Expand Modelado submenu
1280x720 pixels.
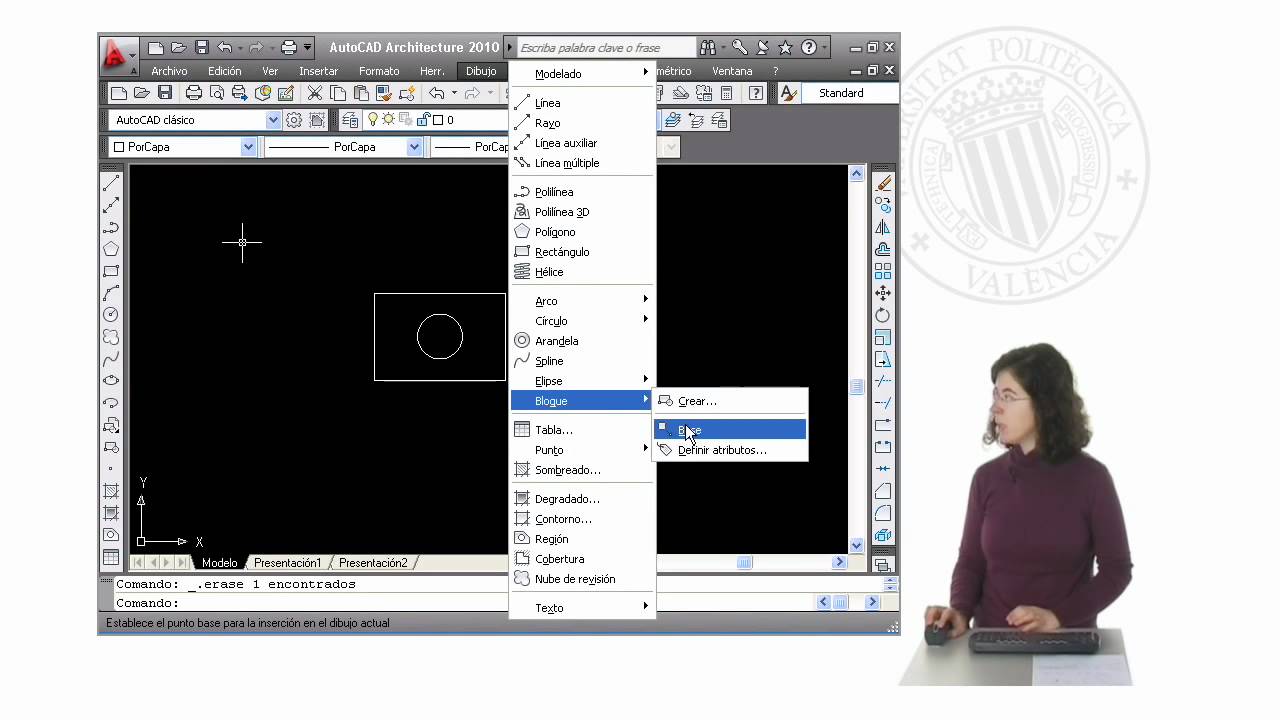(582, 74)
